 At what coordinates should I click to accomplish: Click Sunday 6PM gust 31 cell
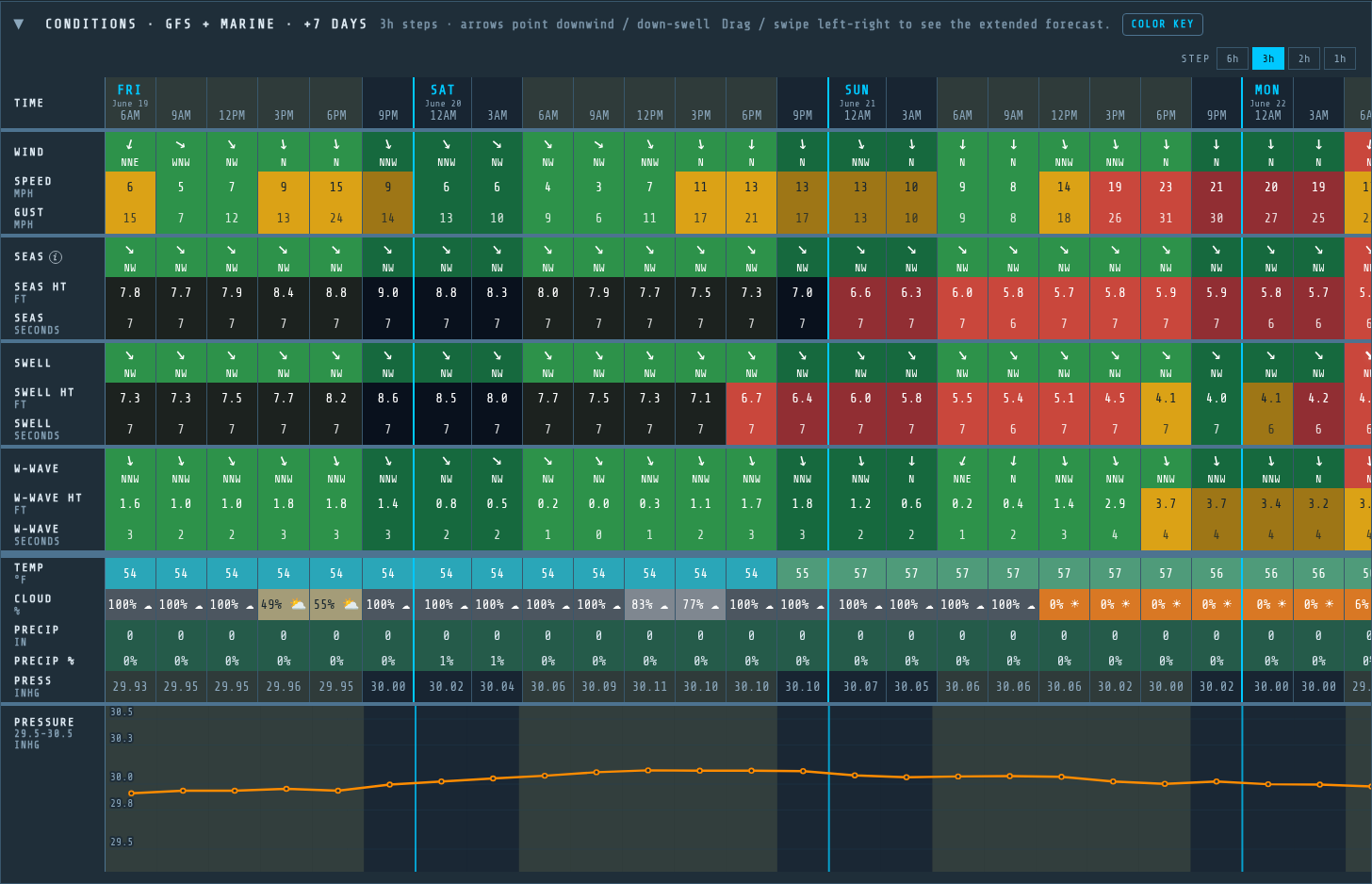tap(1166, 218)
